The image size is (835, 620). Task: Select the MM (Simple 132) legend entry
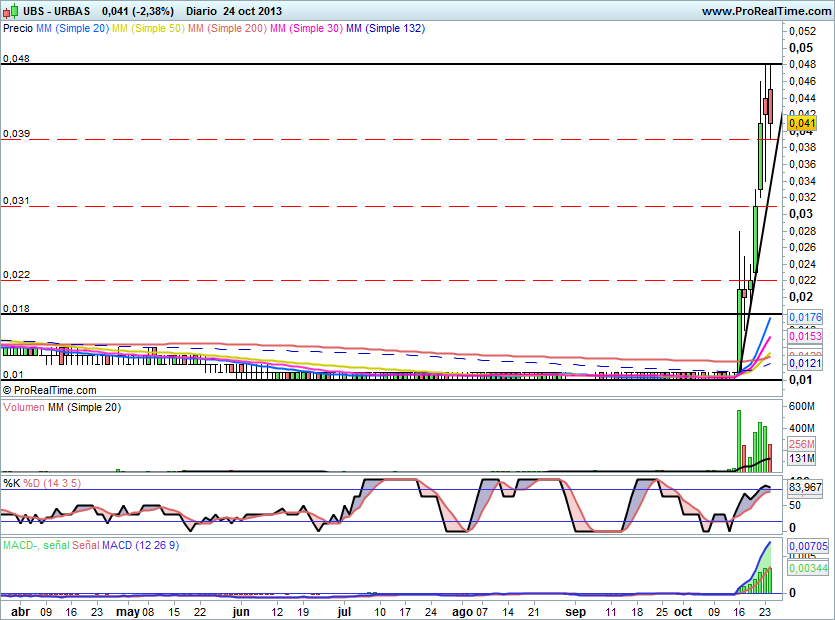point(385,29)
